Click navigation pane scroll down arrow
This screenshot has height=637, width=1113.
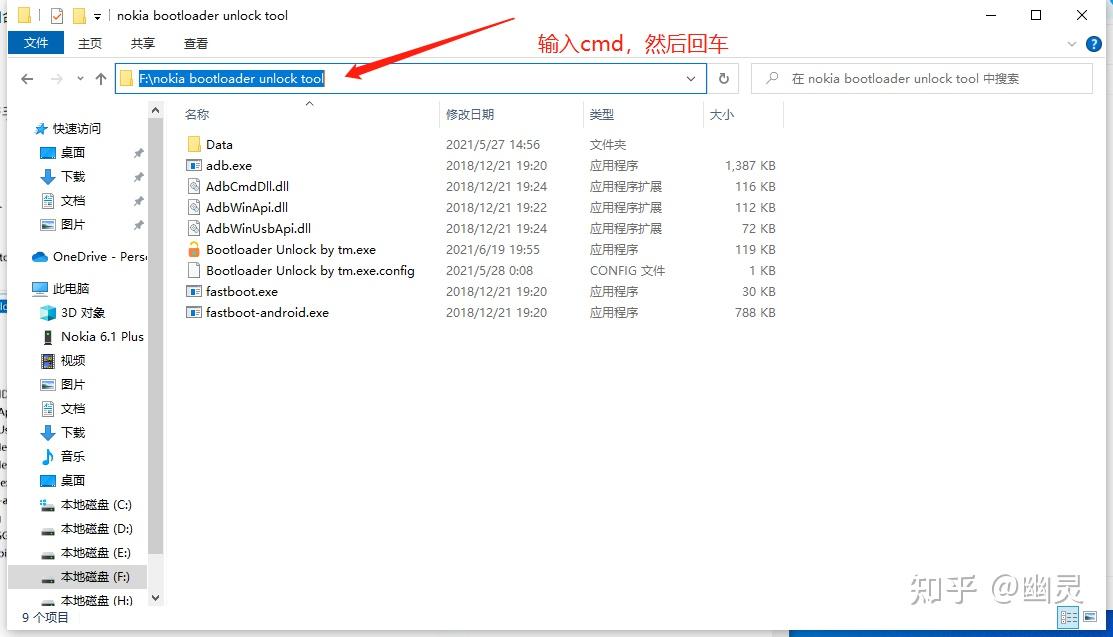(155, 599)
